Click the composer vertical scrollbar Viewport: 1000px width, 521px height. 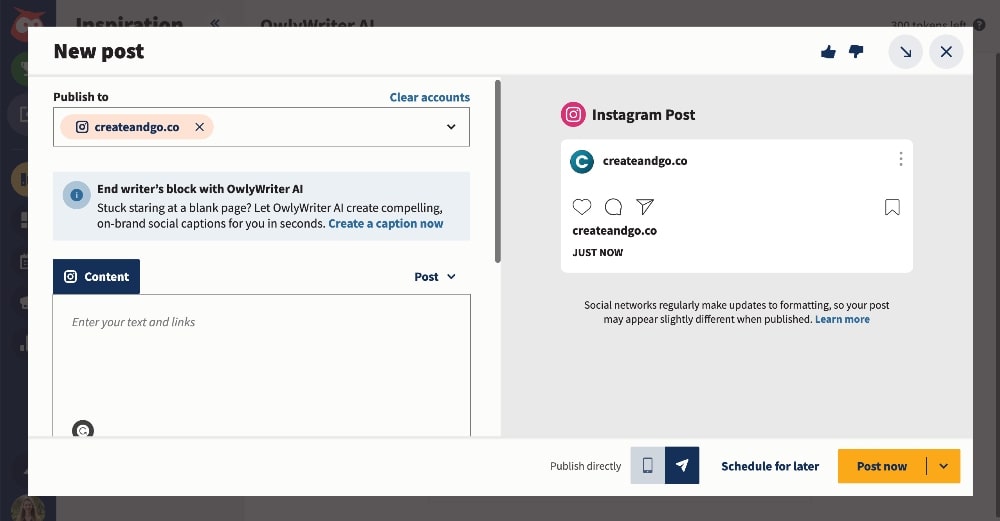coord(498,171)
